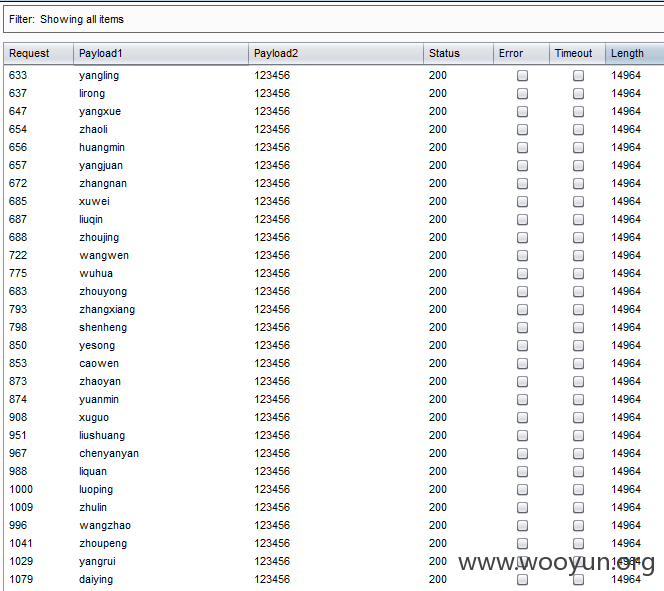Toggle Error checkbox in yangling row

[523, 75]
